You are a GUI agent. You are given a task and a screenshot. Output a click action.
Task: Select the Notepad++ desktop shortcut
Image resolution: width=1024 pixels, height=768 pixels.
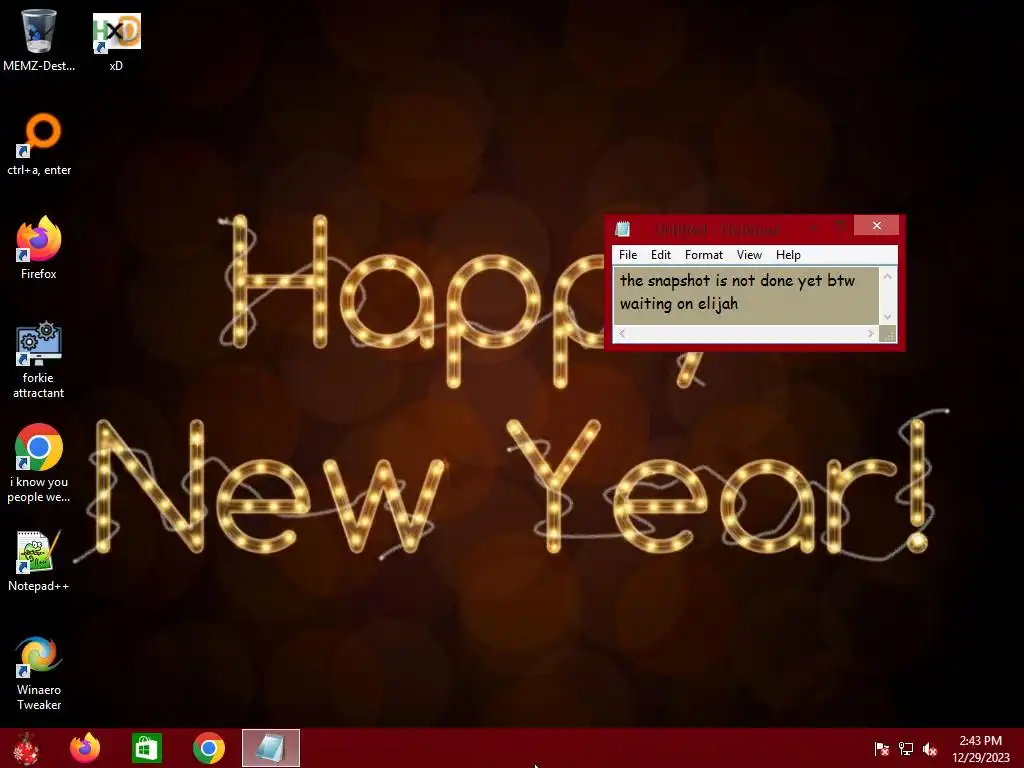pyautogui.click(x=39, y=561)
